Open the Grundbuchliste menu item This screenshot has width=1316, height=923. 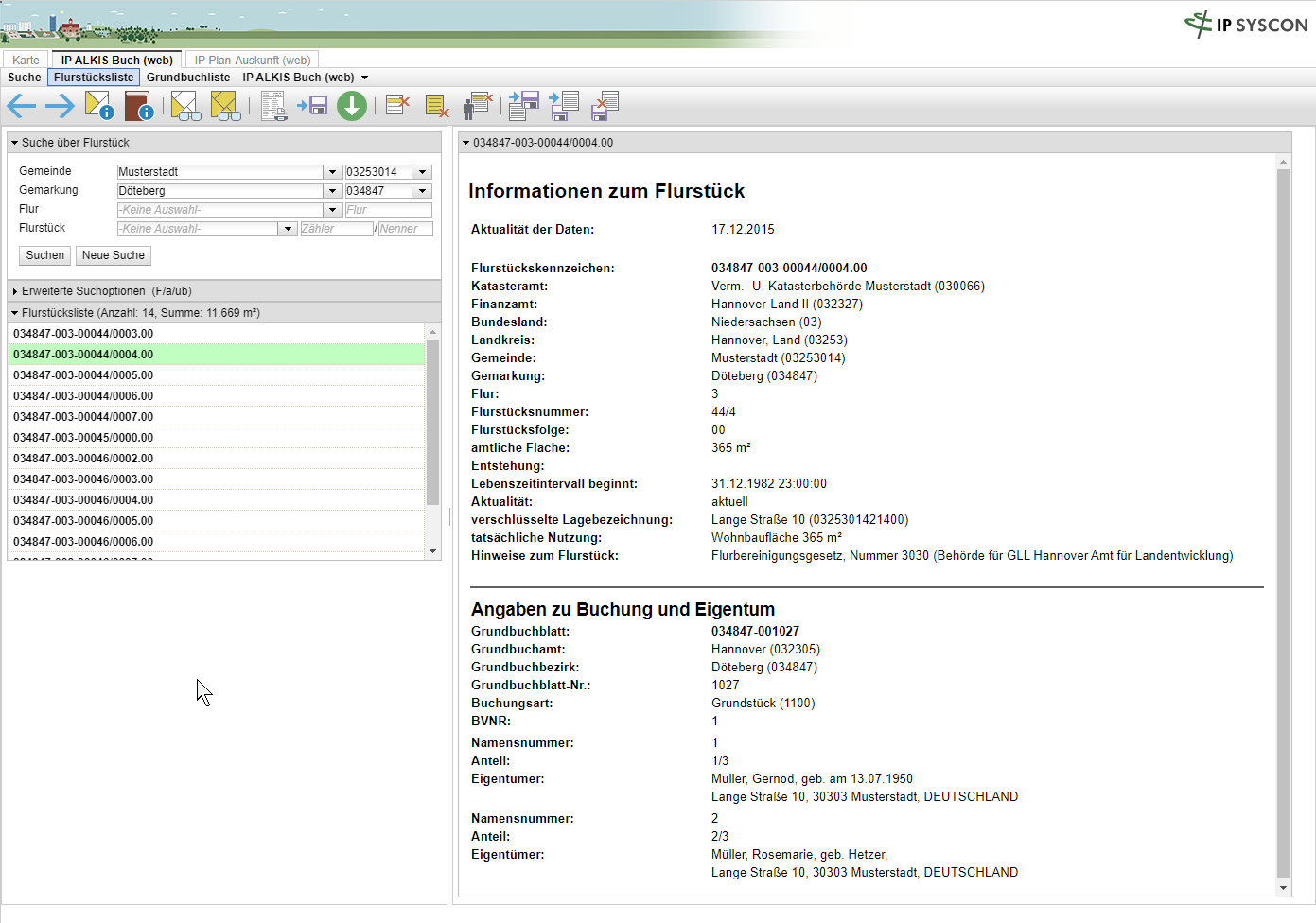coord(187,78)
